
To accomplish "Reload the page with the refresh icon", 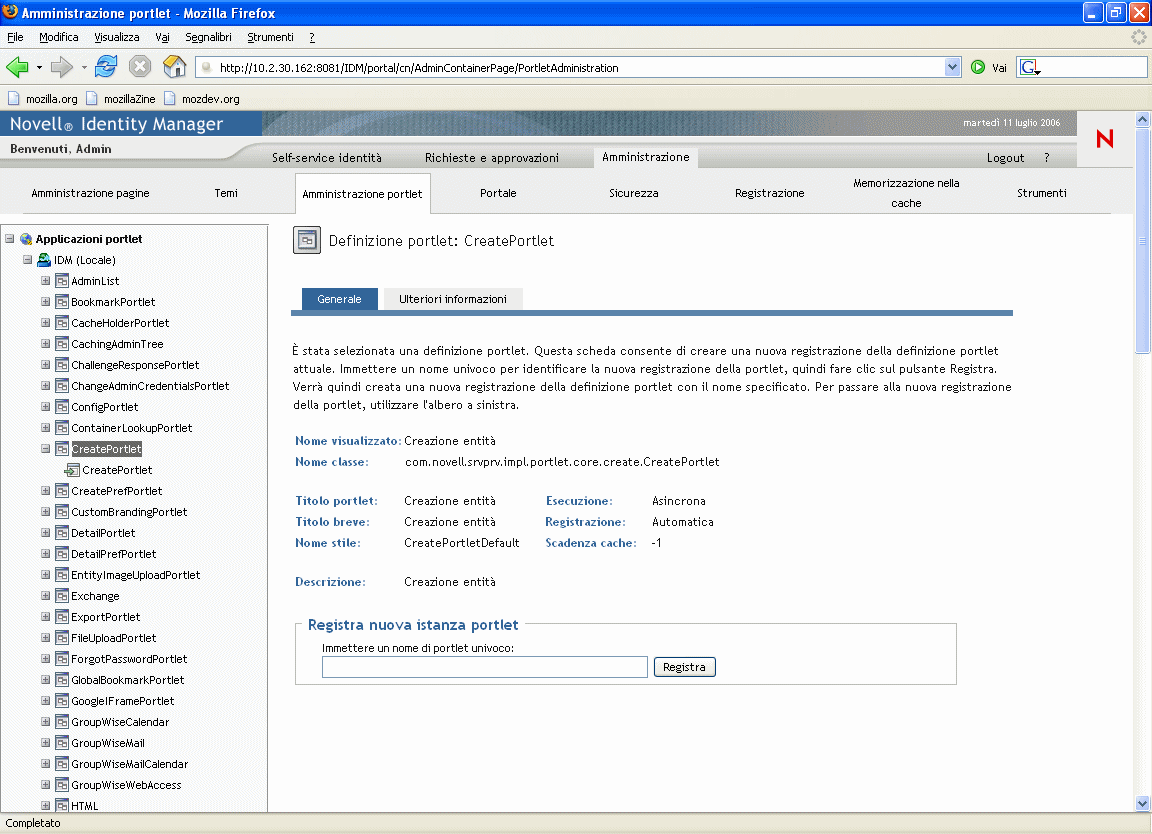I will pyautogui.click(x=106, y=67).
